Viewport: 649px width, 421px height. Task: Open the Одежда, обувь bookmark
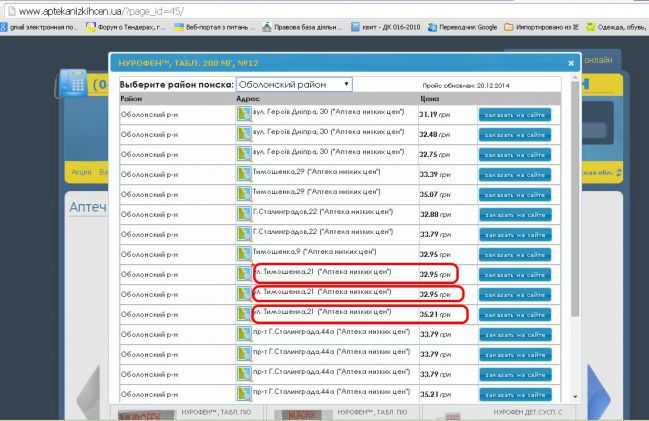(x=617, y=27)
